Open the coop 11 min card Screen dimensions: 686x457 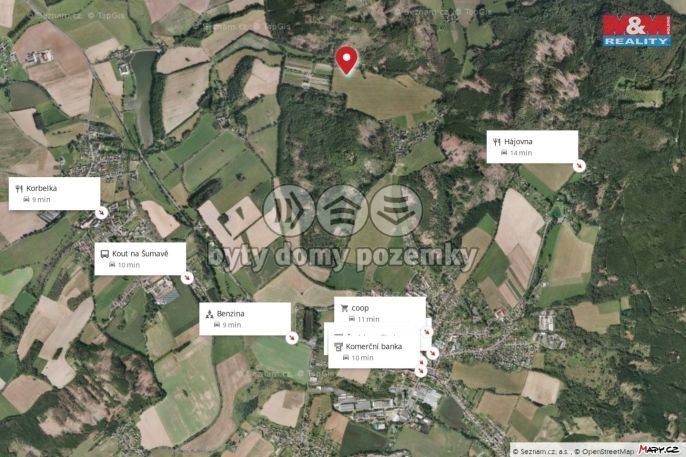click(x=380, y=311)
